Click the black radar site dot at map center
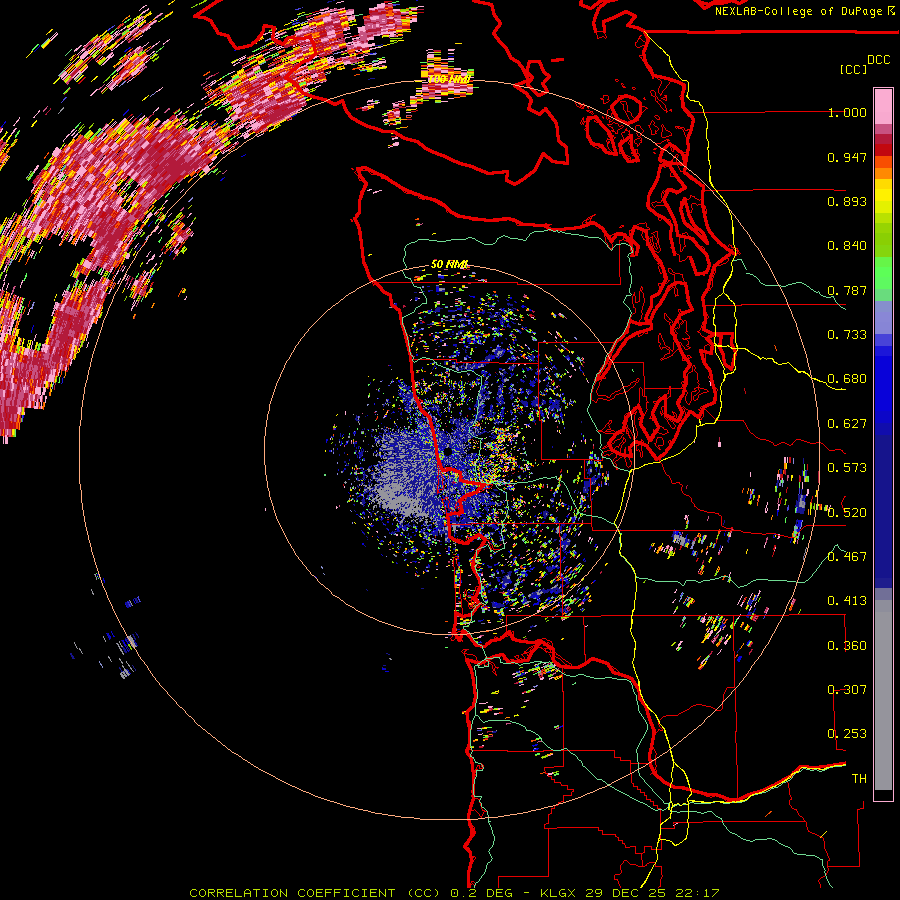The image size is (900, 900). (448, 452)
